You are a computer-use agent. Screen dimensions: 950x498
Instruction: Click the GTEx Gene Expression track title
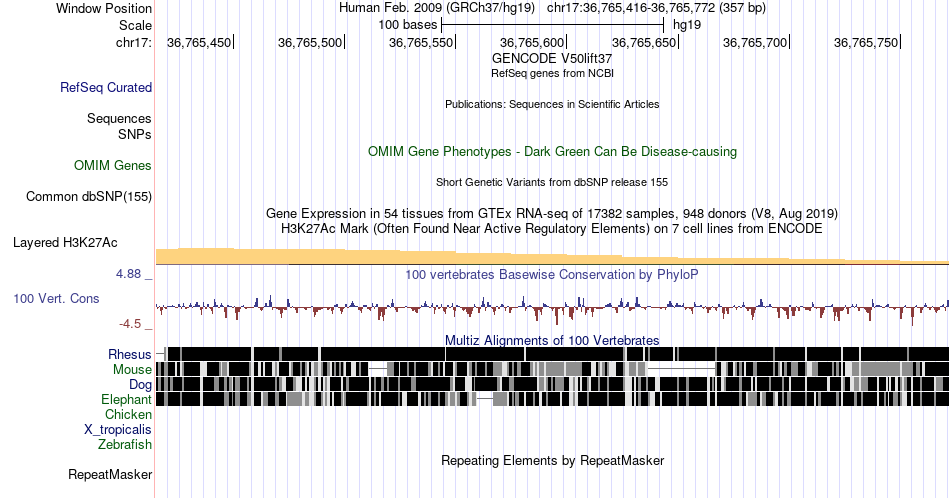tap(552, 213)
